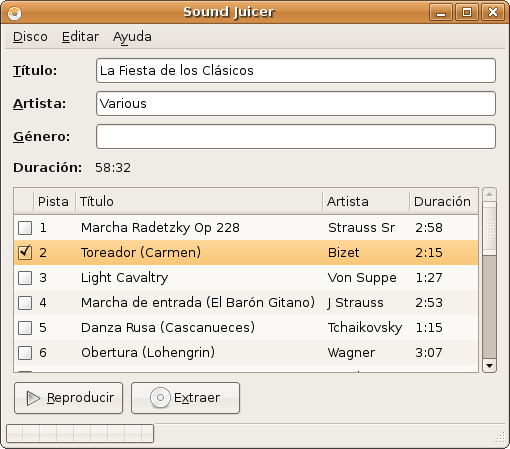Click the track list scrollbar thumb
Viewport: 510px width, 449px height.
(x=489, y=228)
